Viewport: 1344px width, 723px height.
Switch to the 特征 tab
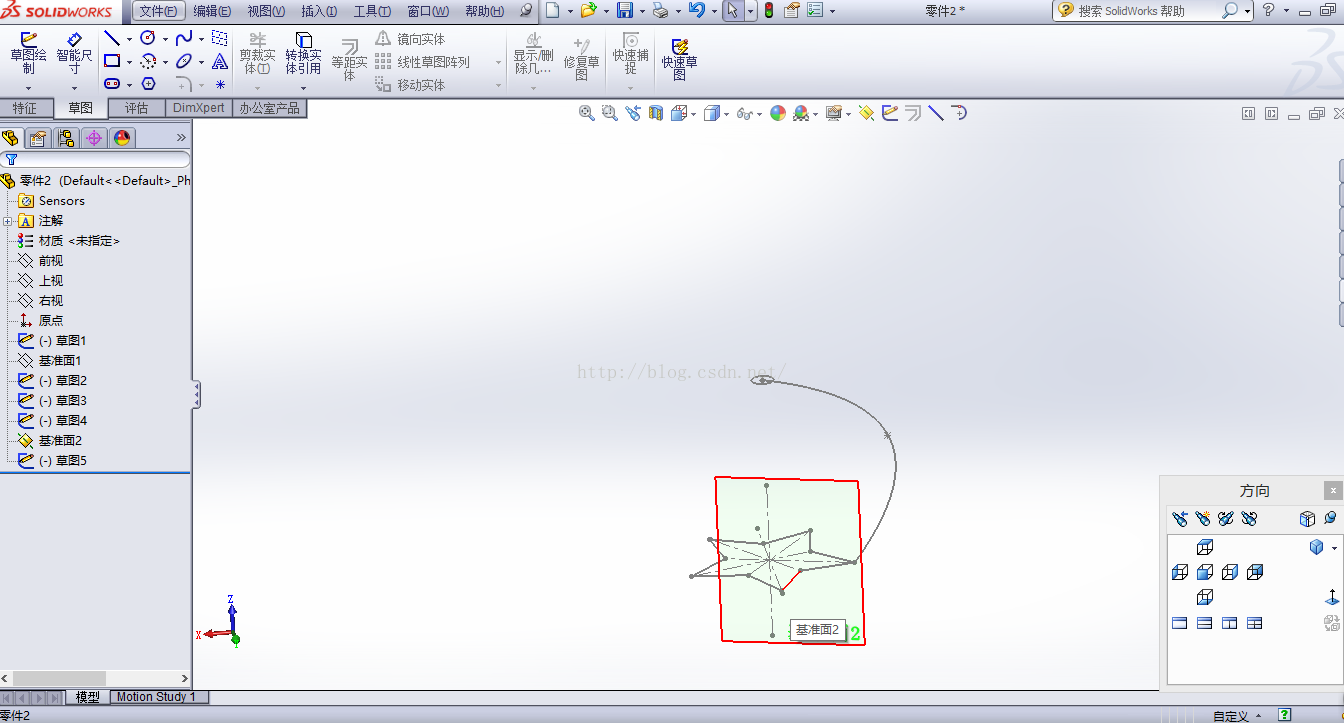coord(25,108)
